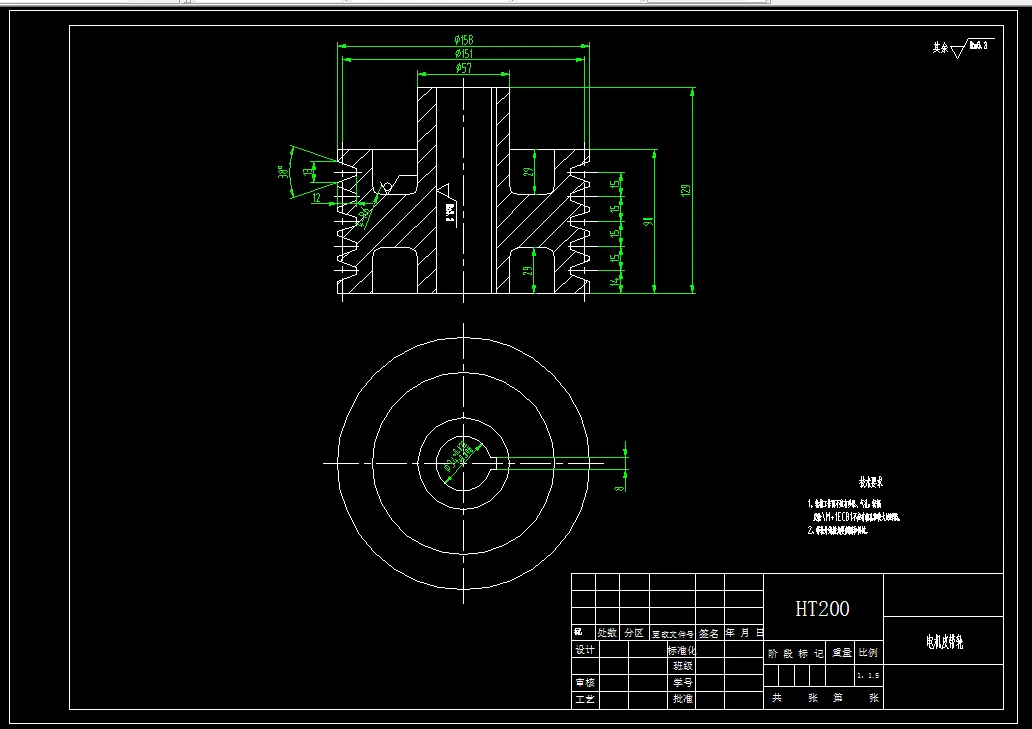Click the 阶段标记 stage mark header
The height and width of the screenshot is (729, 1032).
(795, 653)
